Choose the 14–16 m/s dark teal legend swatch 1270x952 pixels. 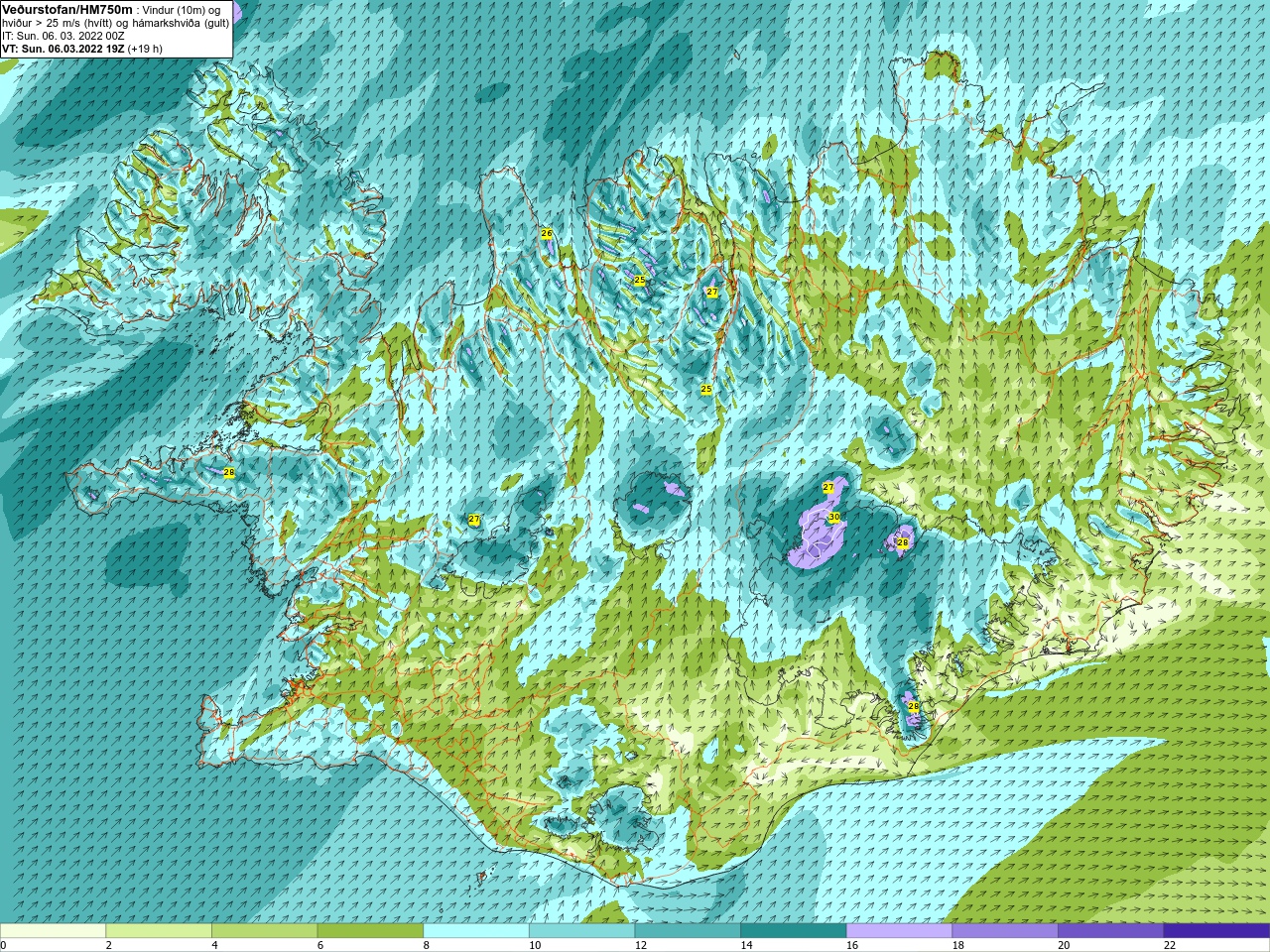[x=794, y=931]
